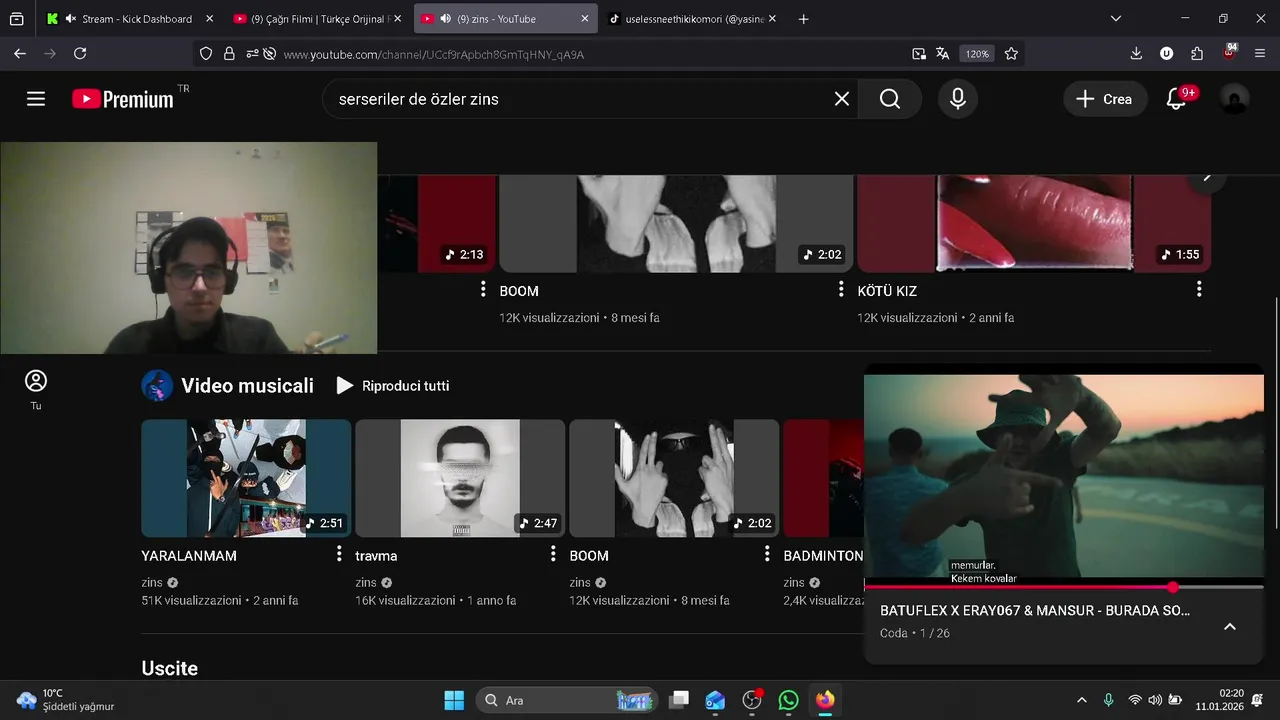Expand the miniplayer queue chevron
Viewport: 1280px width, 720px height.
tap(1230, 627)
